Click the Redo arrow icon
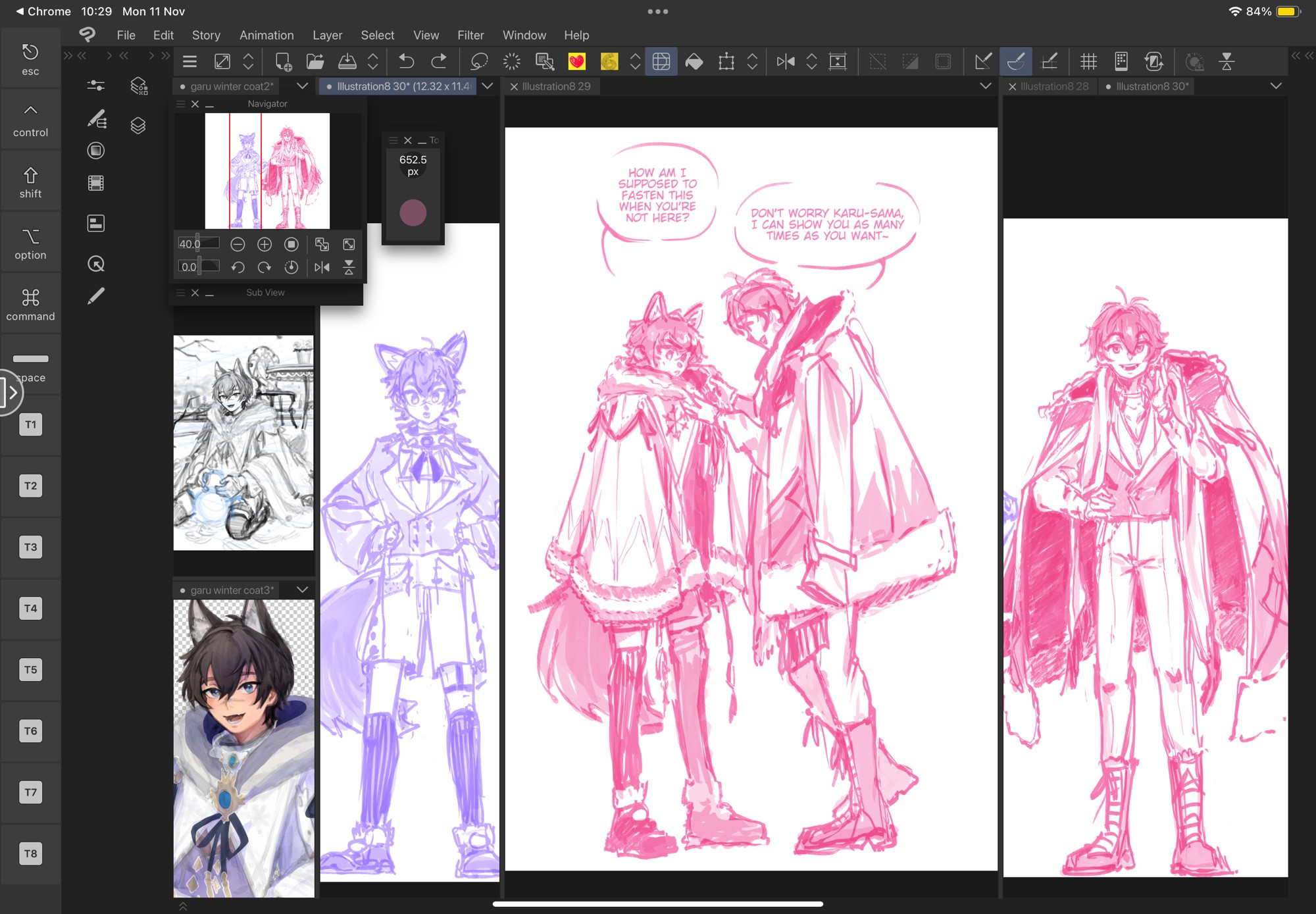Viewport: 1316px width, 914px height. point(439,62)
